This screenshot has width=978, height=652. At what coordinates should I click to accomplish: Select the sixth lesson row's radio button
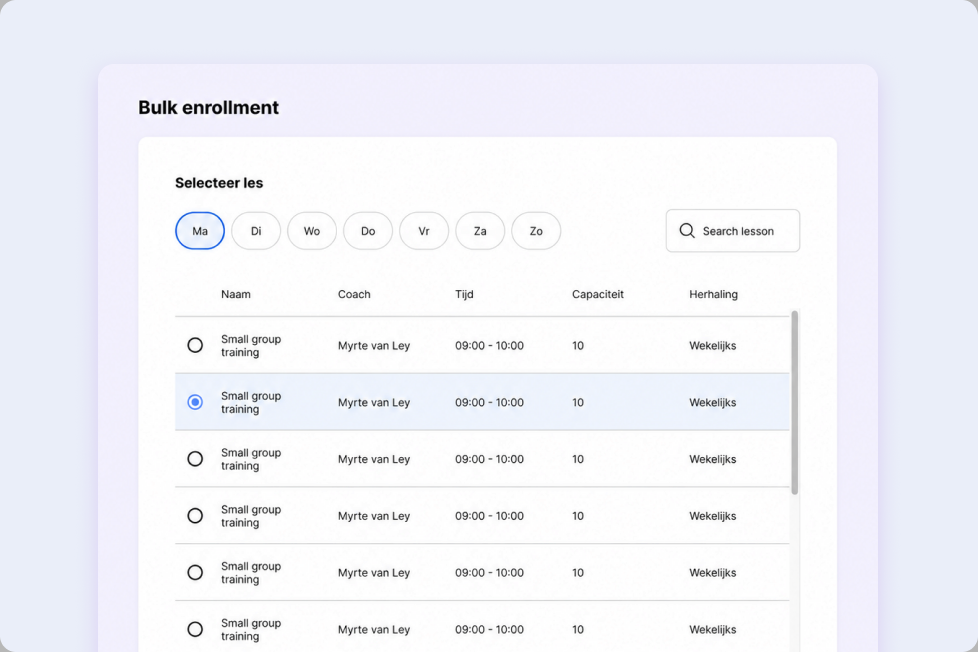[195, 630]
